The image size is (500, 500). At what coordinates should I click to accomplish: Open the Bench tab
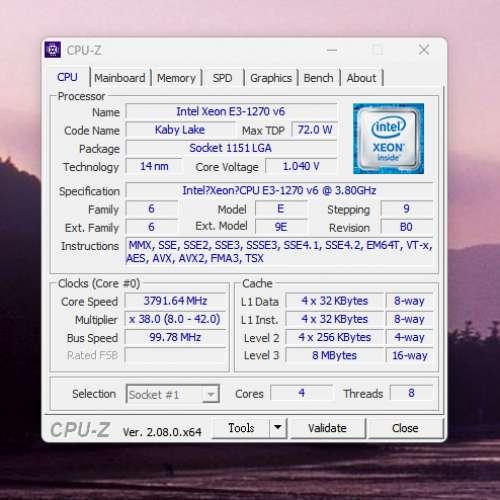[318, 78]
